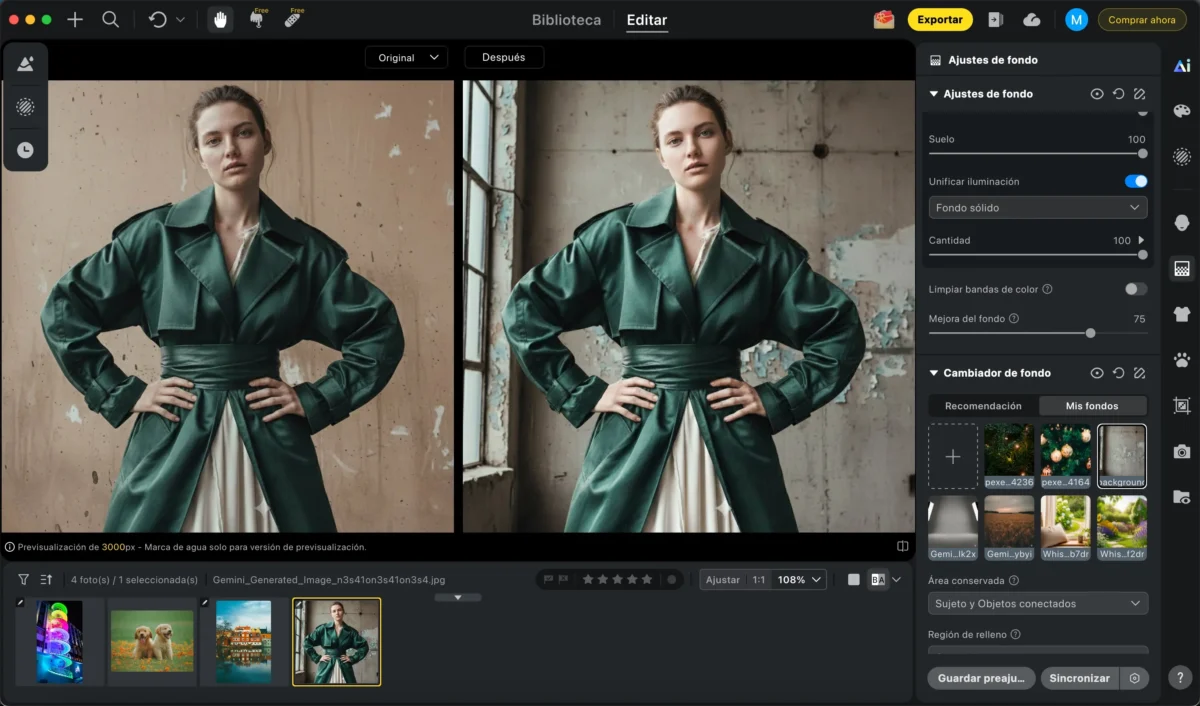Select the hand pan tool
The height and width of the screenshot is (706, 1200).
point(220,19)
